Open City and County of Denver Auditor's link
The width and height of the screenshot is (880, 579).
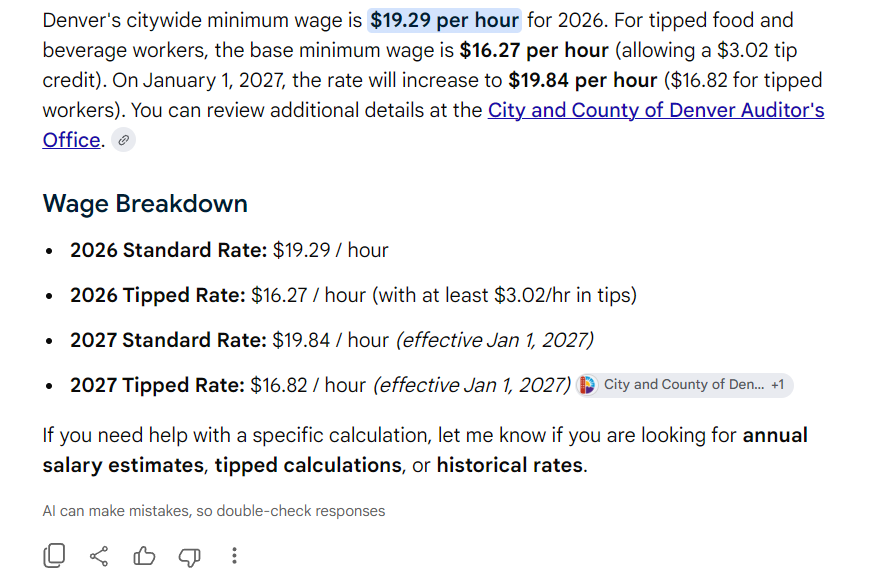tap(656, 110)
